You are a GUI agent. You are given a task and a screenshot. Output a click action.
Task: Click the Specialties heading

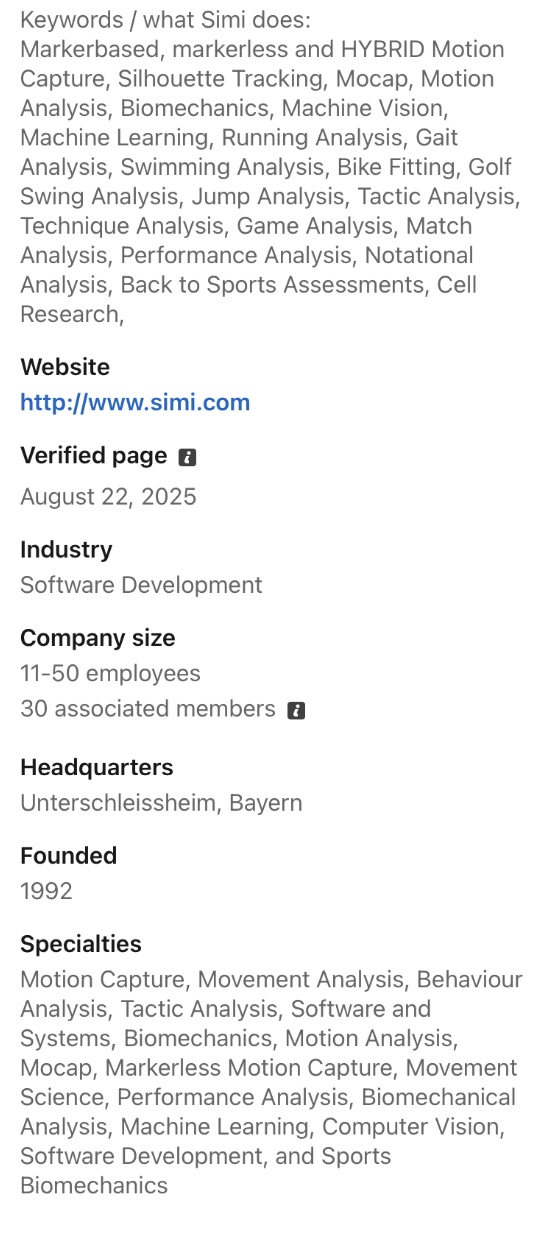coord(81,944)
